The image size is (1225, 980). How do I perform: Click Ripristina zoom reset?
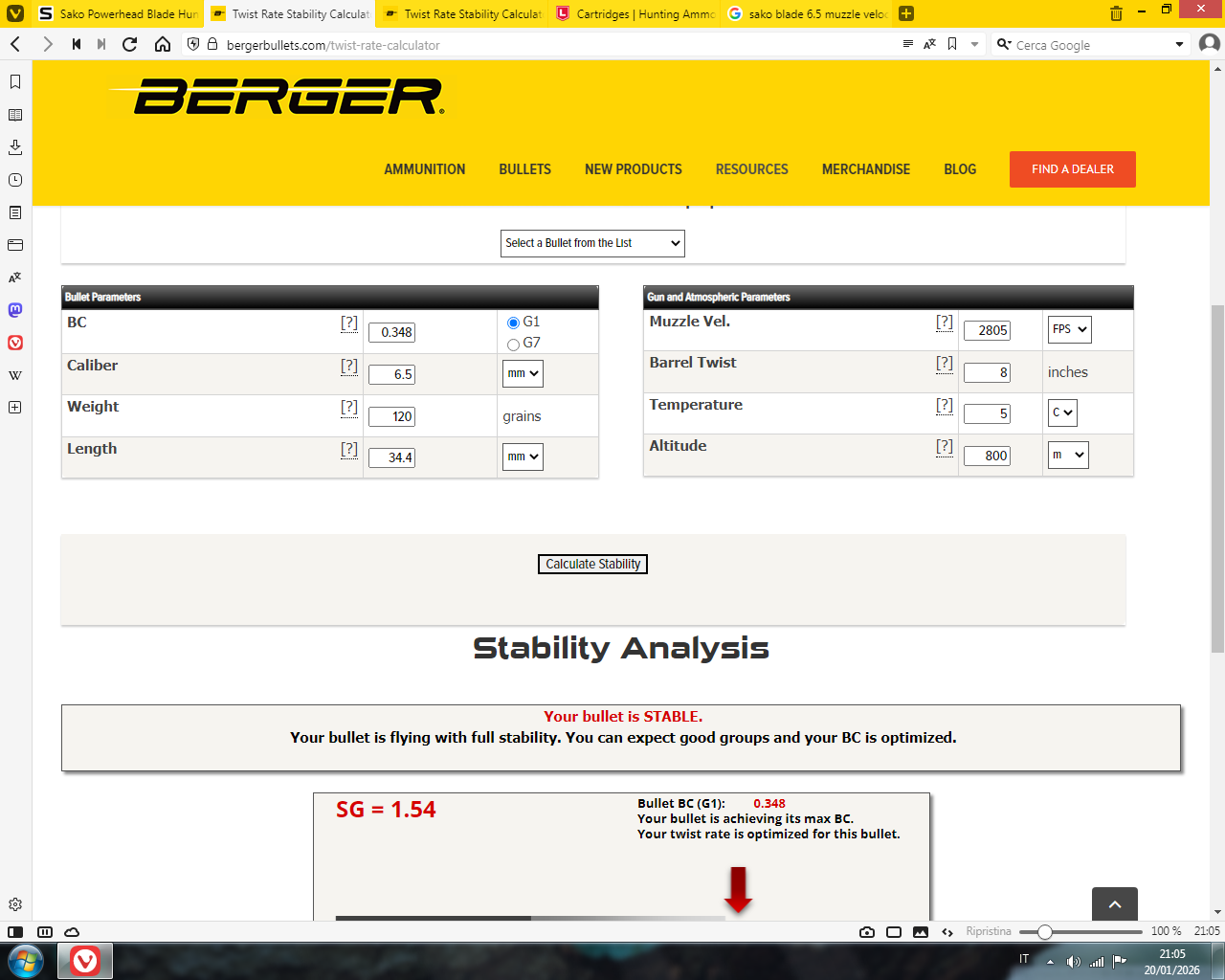click(989, 931)
